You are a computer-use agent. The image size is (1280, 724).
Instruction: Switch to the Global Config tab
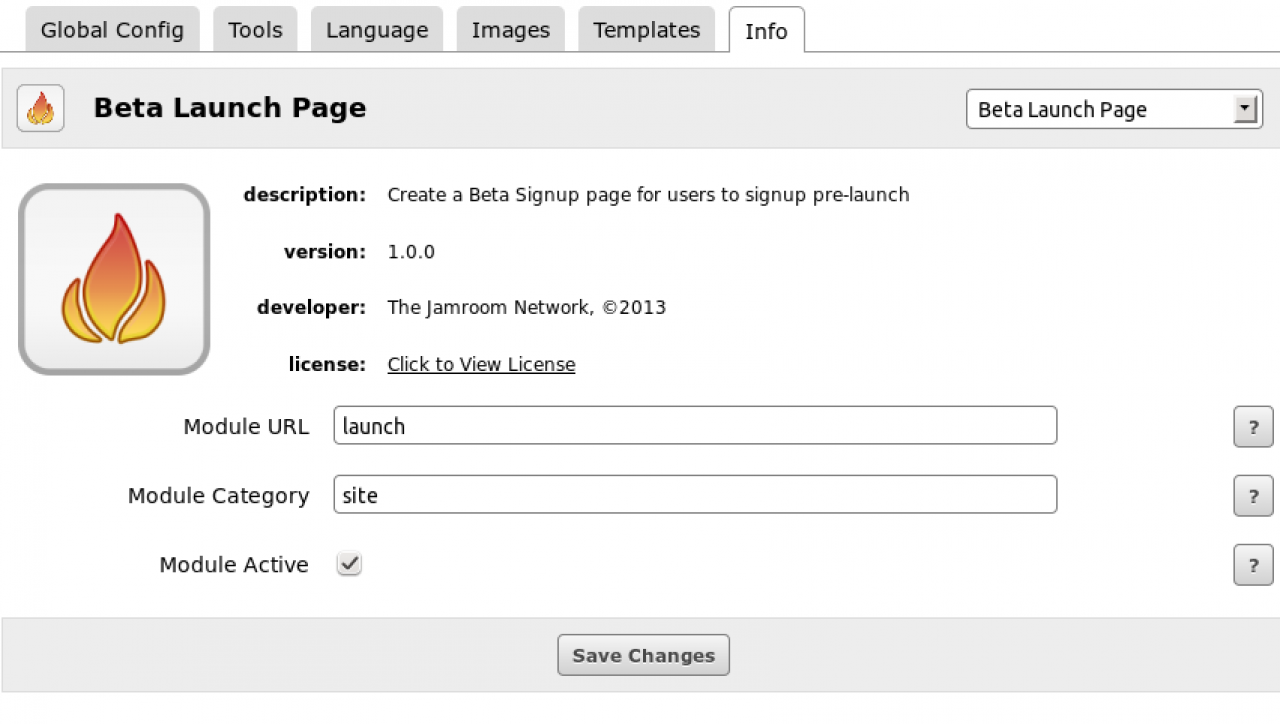coord(112,30)
